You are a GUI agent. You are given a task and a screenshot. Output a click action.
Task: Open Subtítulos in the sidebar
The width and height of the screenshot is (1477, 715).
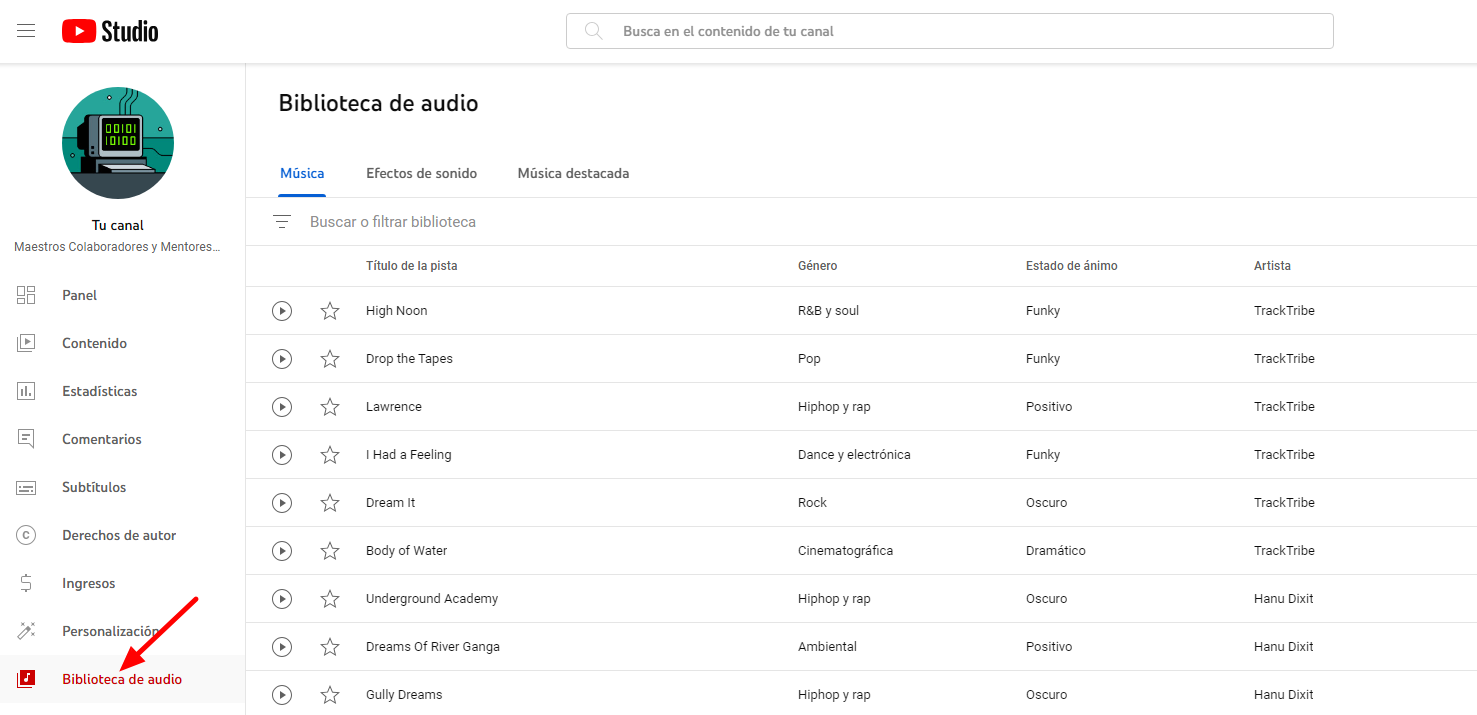[122, 487]
